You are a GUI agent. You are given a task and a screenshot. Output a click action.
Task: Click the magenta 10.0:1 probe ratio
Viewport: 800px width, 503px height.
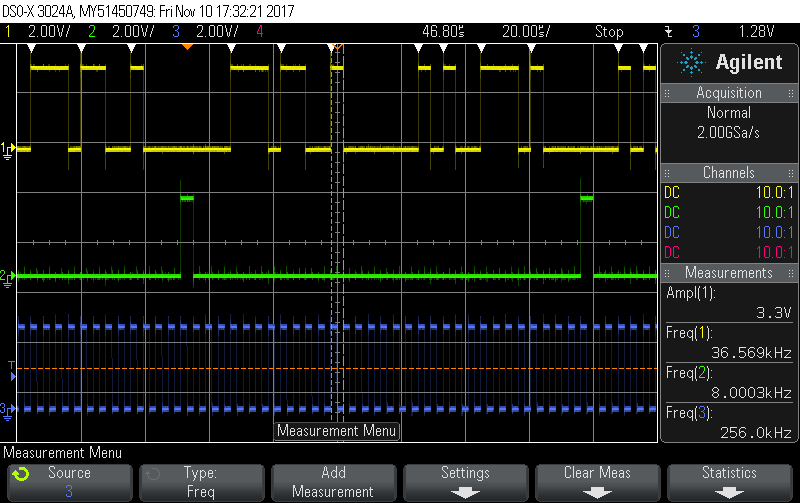775,252
